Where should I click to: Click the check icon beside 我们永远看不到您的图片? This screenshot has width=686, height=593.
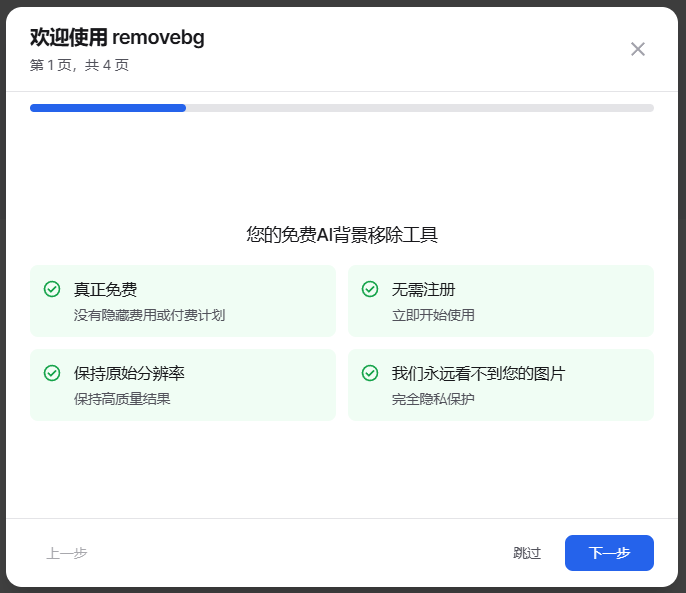[x=370, y=373]
